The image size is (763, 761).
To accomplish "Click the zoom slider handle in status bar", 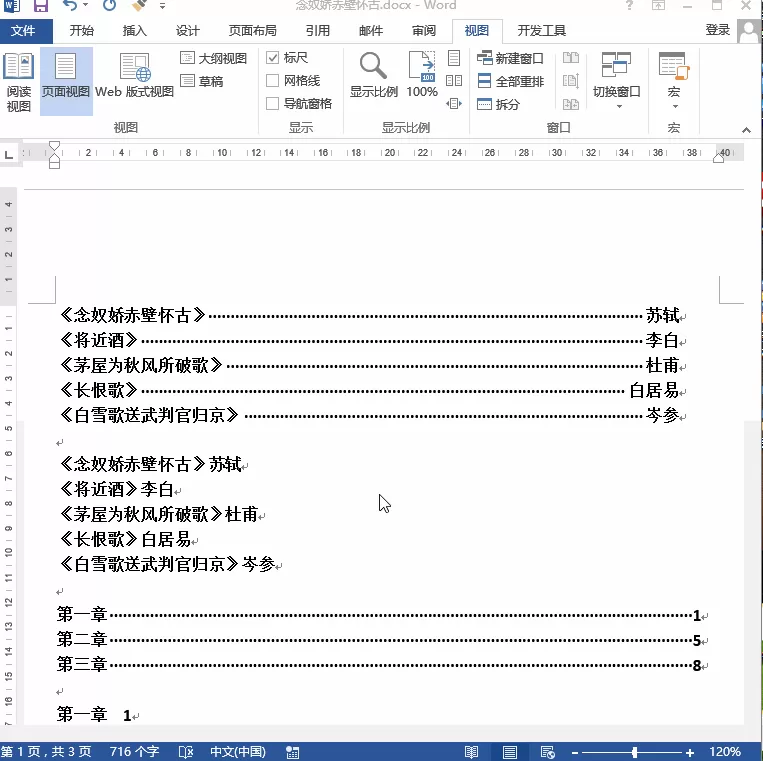I will click(x=635, y=752).
